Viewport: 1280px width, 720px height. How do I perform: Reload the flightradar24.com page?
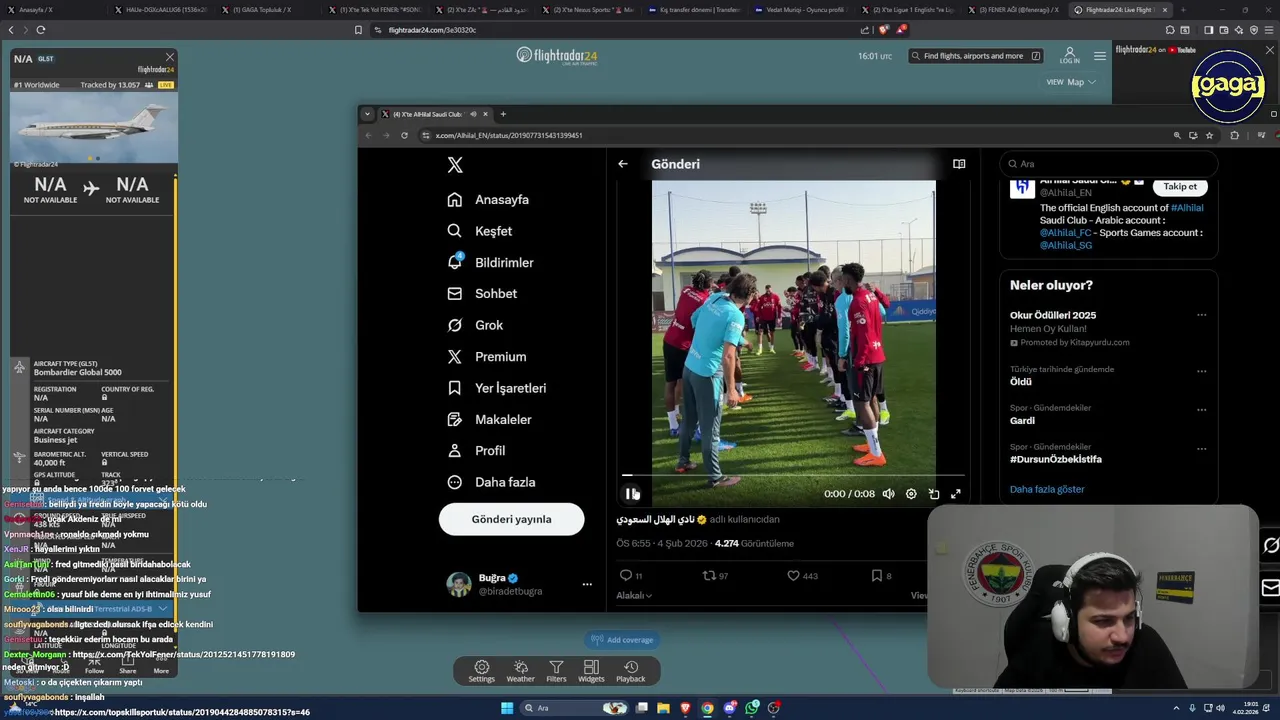click(x=40, y=30)
